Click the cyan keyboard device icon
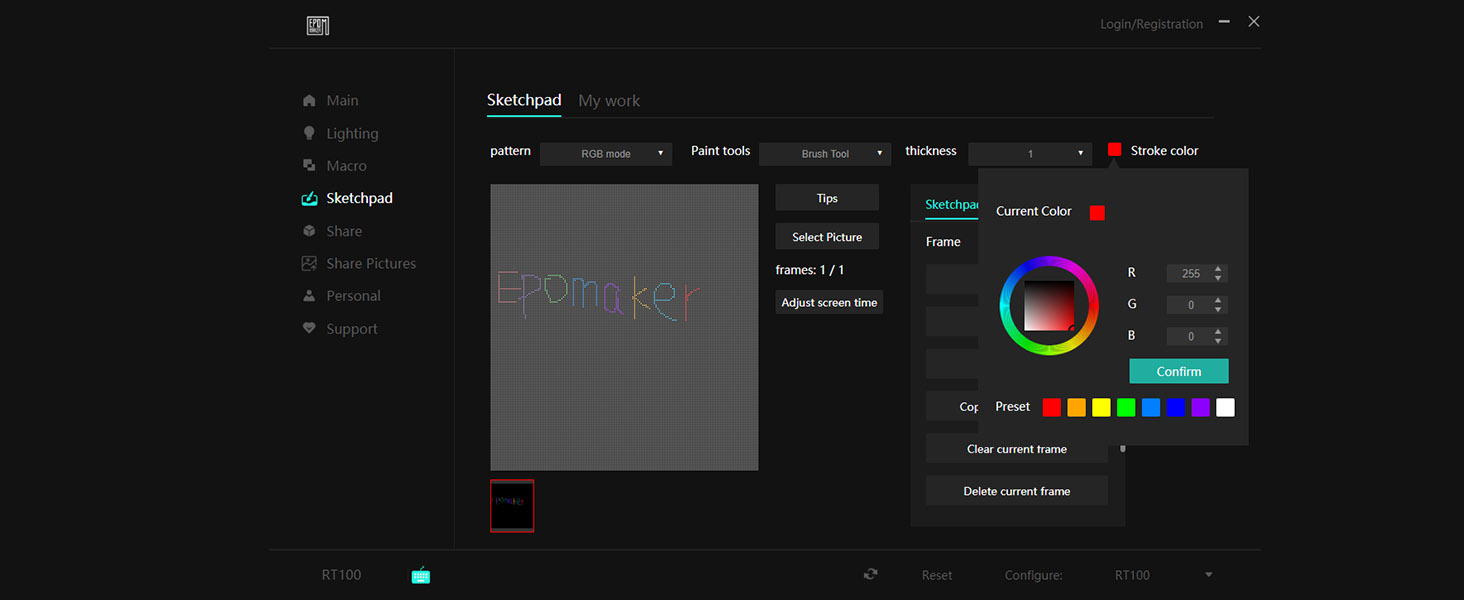 click(421, 575)
